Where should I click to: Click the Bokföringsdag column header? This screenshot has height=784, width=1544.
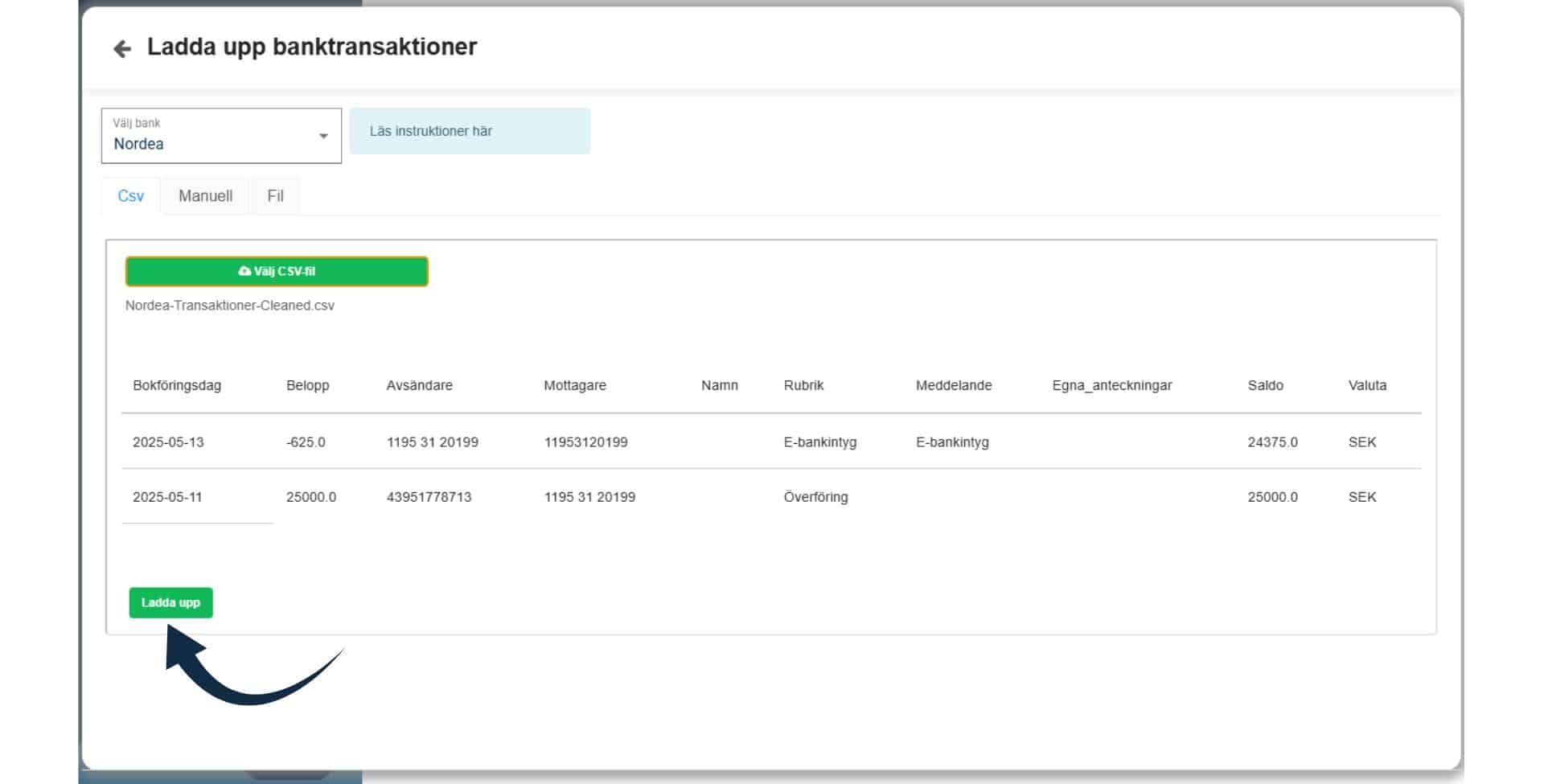click(177, 385)
